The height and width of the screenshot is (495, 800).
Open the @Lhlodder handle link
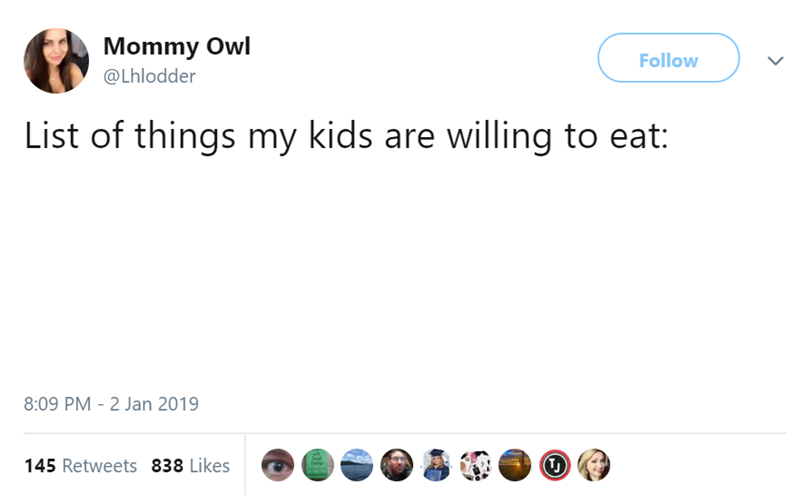[150, 76]
